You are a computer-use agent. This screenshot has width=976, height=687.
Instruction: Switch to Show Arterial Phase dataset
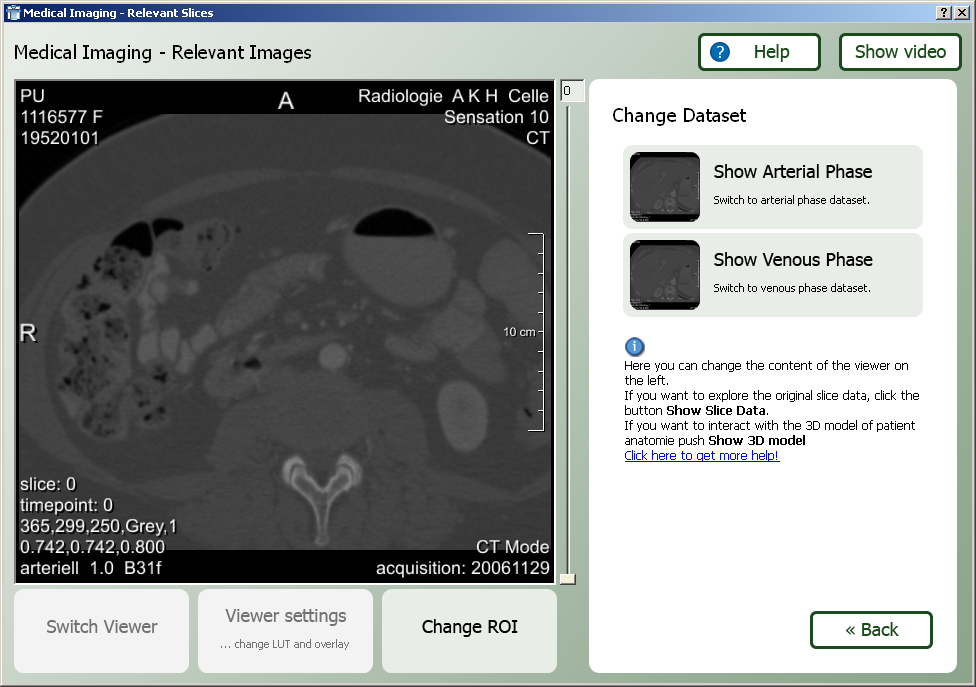(x=792, y=172)
